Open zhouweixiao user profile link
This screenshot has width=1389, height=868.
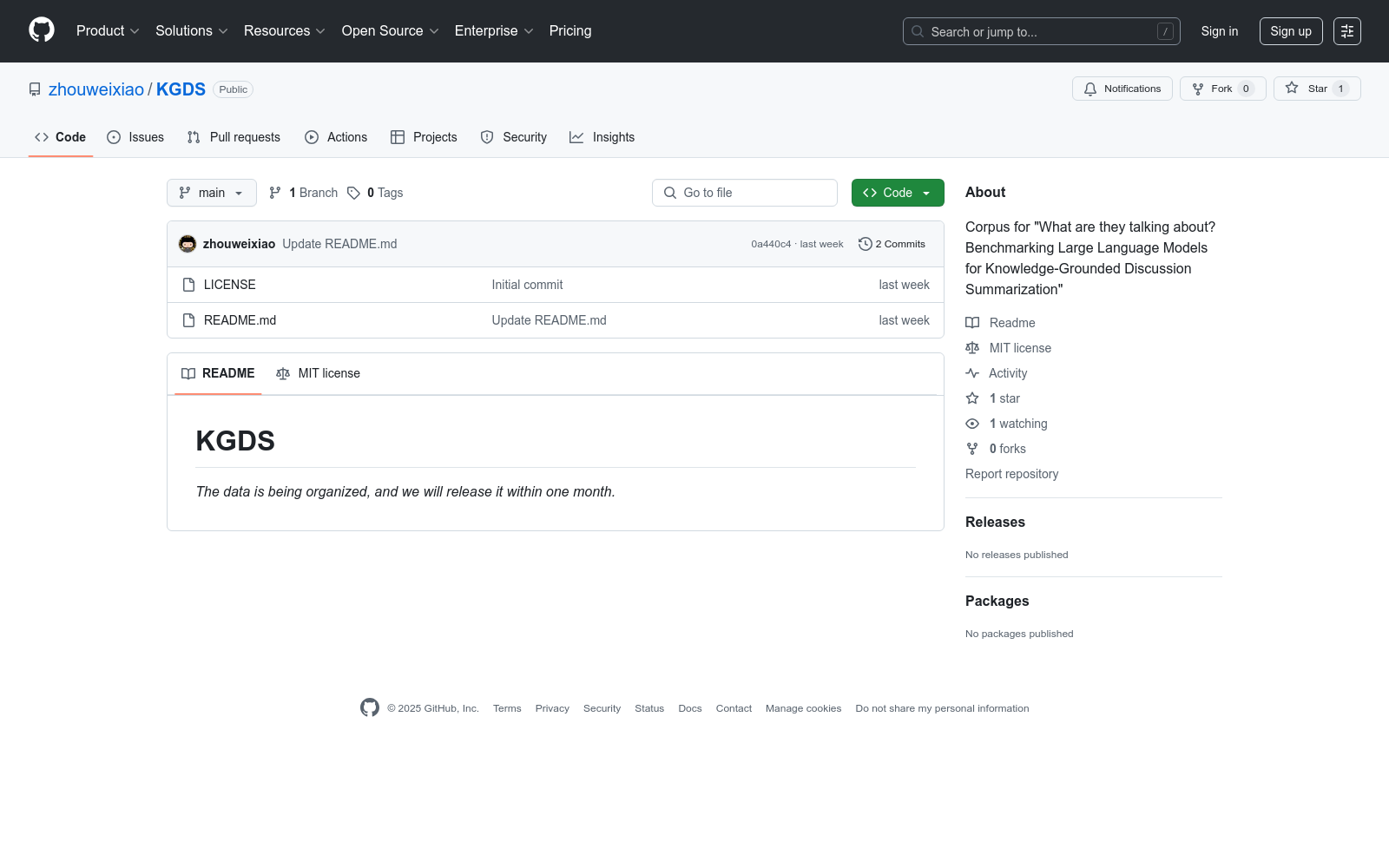96,89
